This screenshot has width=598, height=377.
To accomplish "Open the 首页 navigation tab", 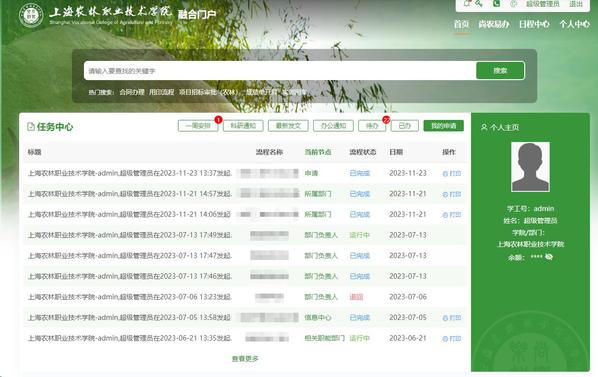I will coord(461,24).
